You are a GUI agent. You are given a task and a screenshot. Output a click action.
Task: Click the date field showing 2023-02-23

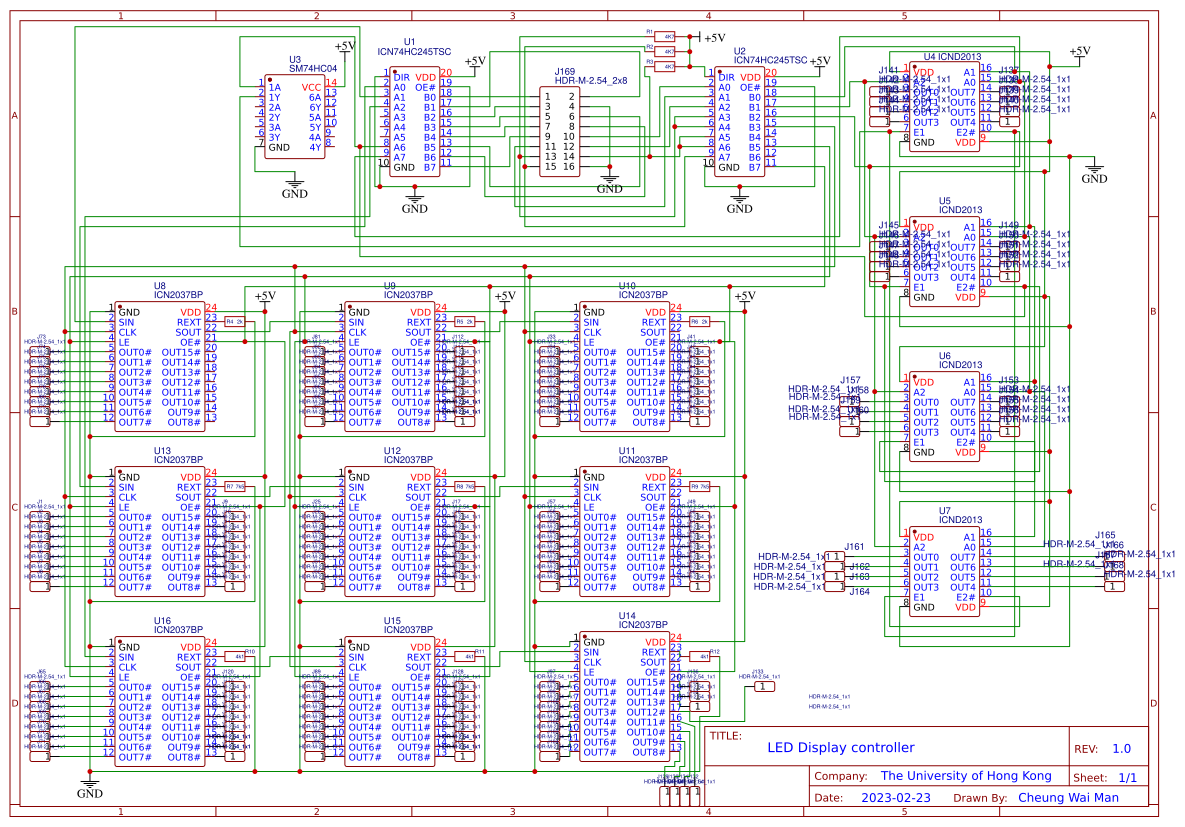point(896,798)
